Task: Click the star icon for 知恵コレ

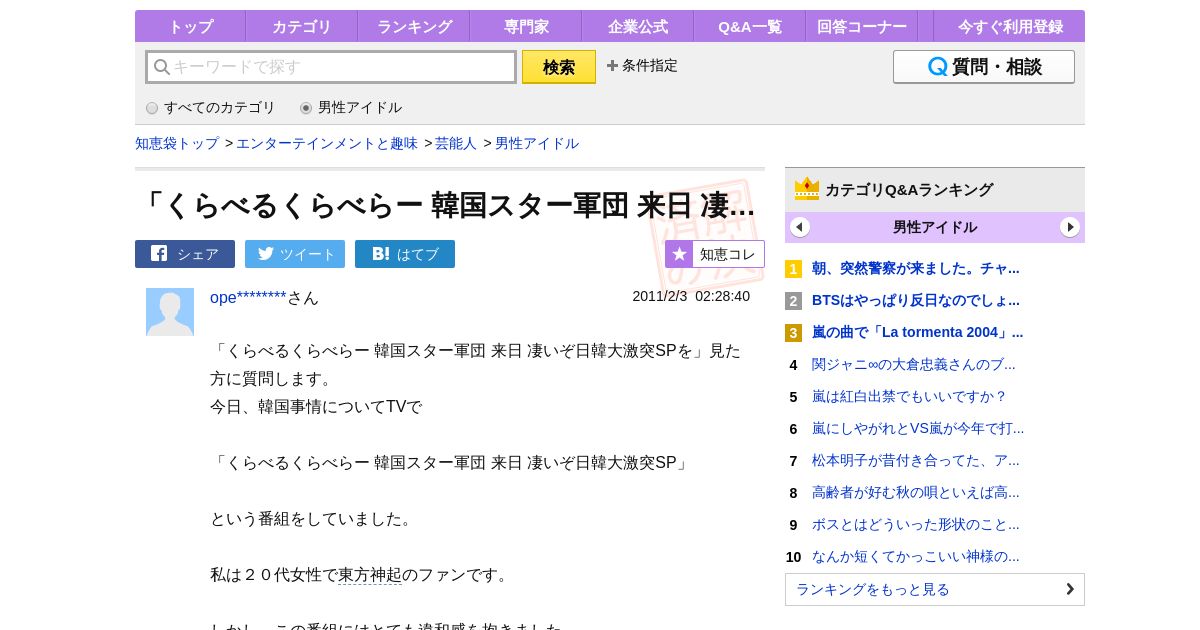Action: [679, 254]
